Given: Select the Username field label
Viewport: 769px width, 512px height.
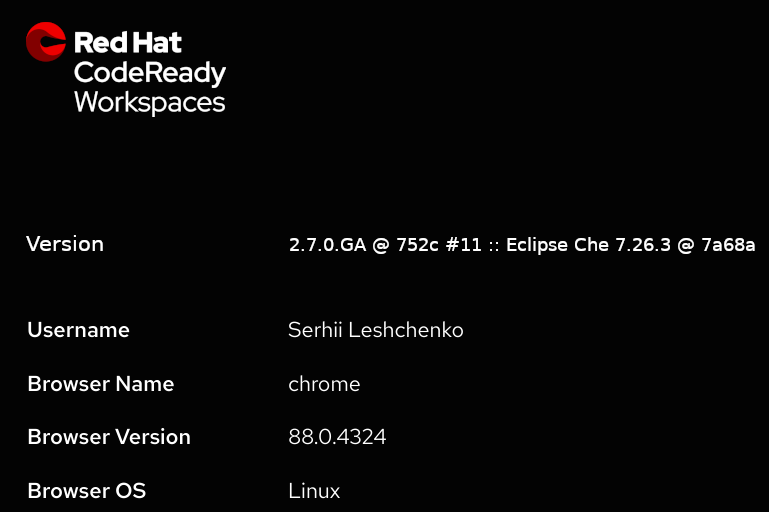Looking at the screenshot, I should click(x=78, y=330).
